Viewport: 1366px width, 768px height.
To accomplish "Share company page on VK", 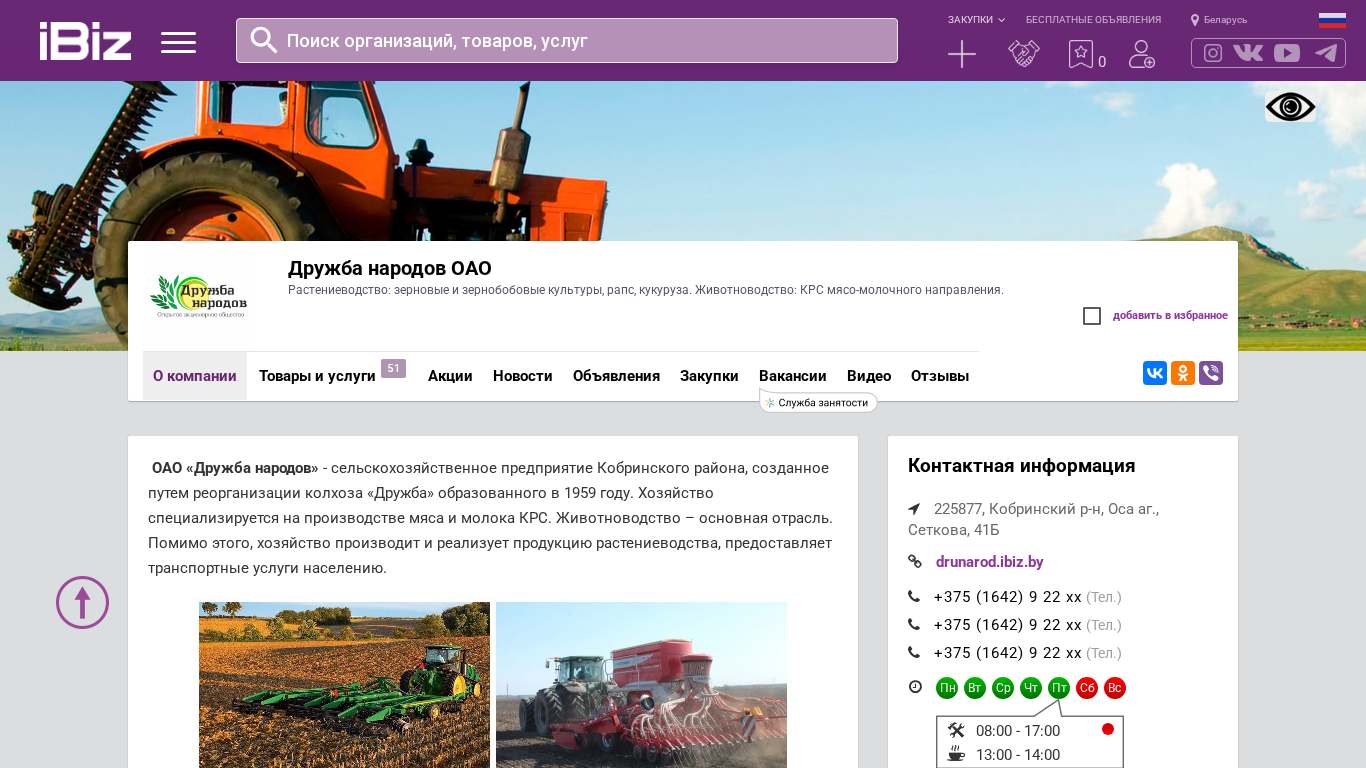I will tap(1155, 373).
